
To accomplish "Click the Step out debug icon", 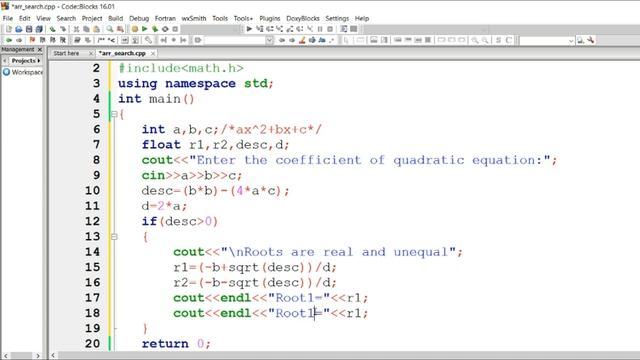I will point(290,29).
